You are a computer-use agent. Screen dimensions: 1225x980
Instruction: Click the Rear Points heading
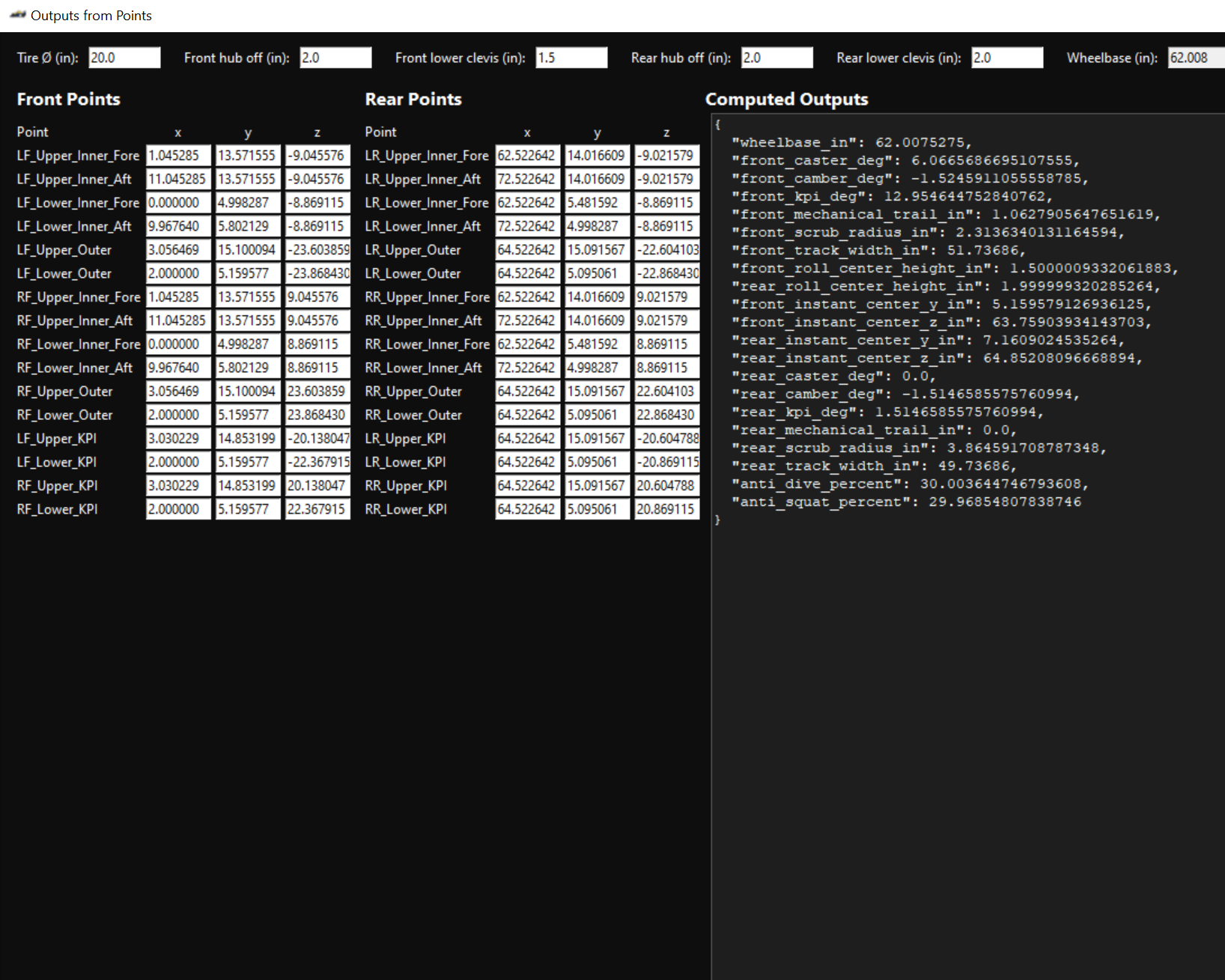(x=413, y=100)
